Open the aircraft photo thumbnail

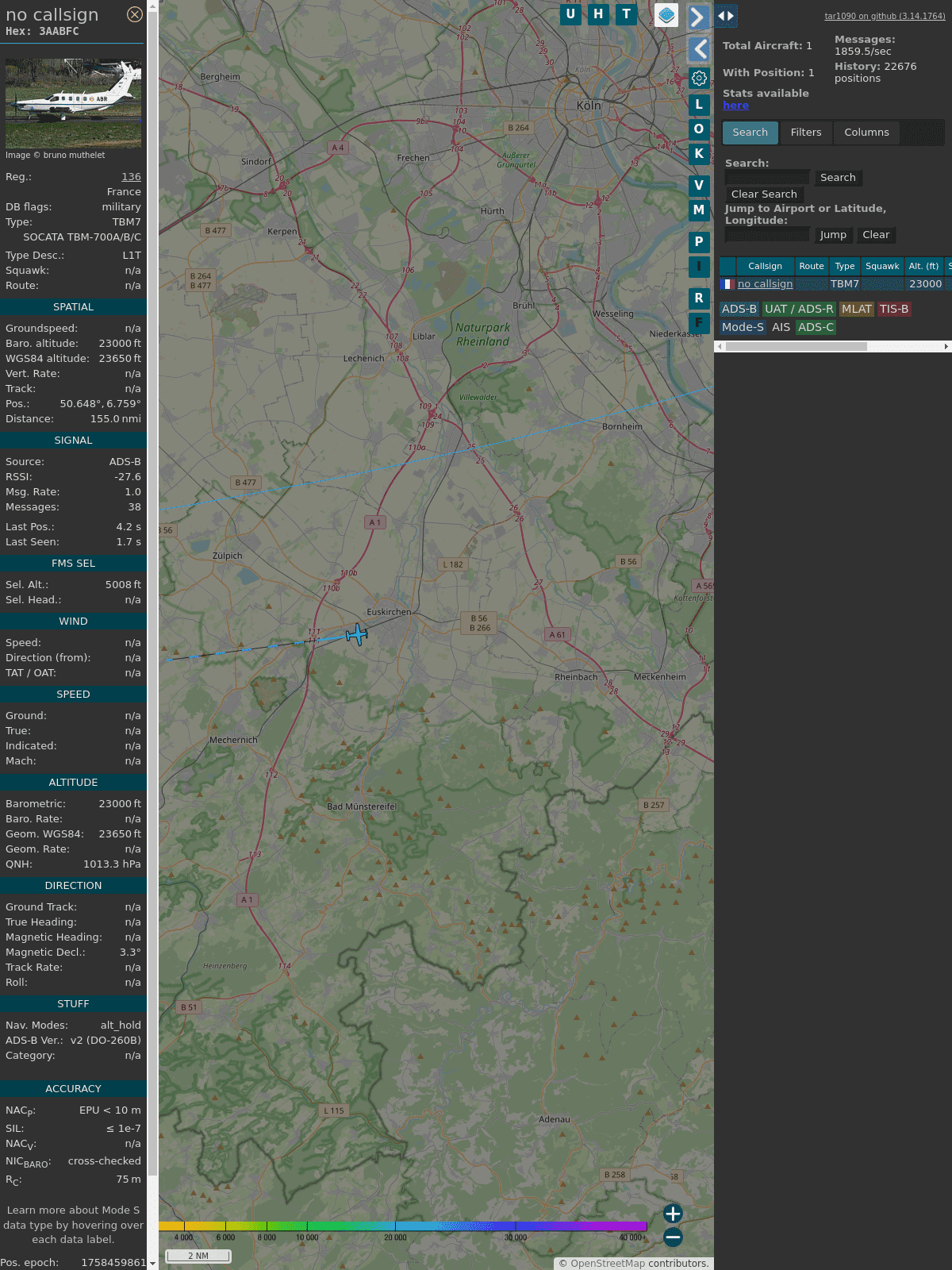[x=73, y=102]
